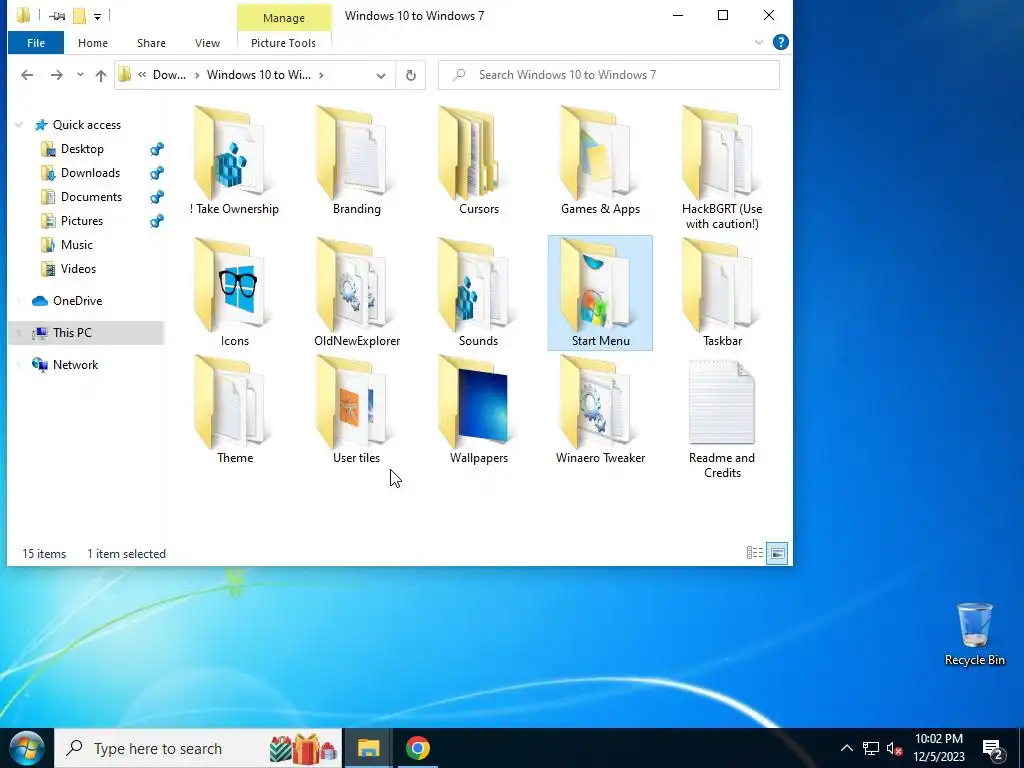
Task: Select the Readme and Credits file
Action: pos(722,418)
